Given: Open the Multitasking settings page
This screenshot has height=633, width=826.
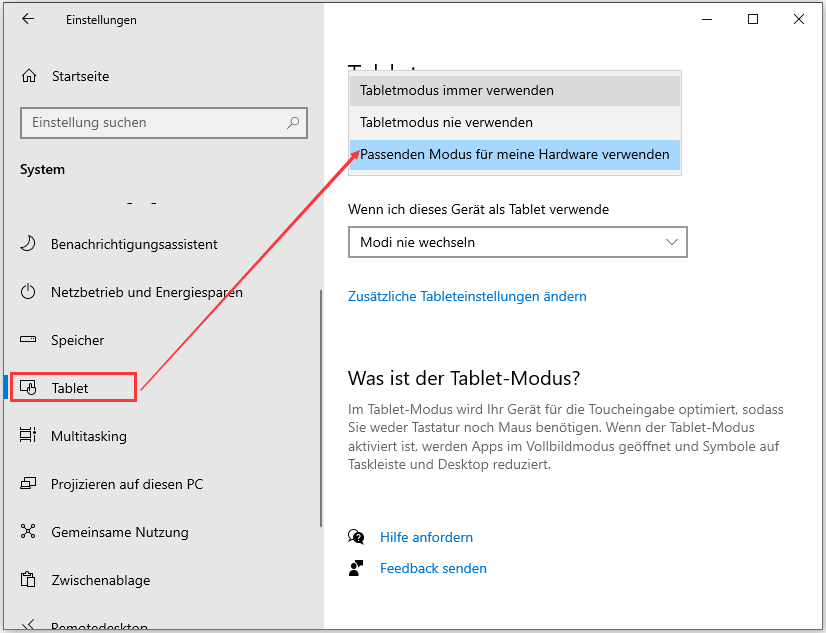Looking at the screenshot, I should coord(100,436).
